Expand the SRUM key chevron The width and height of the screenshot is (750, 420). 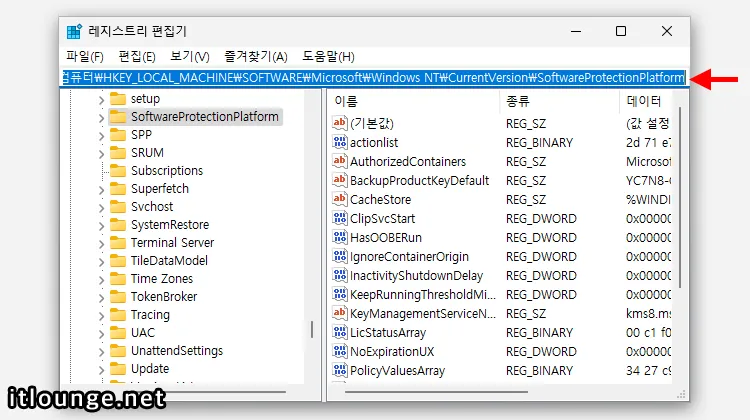[101, 154]
